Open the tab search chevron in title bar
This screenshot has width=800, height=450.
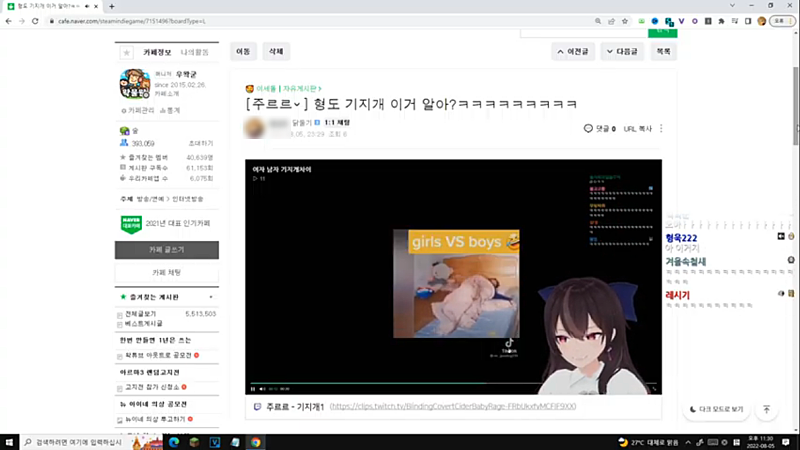(x=732, y=6)
